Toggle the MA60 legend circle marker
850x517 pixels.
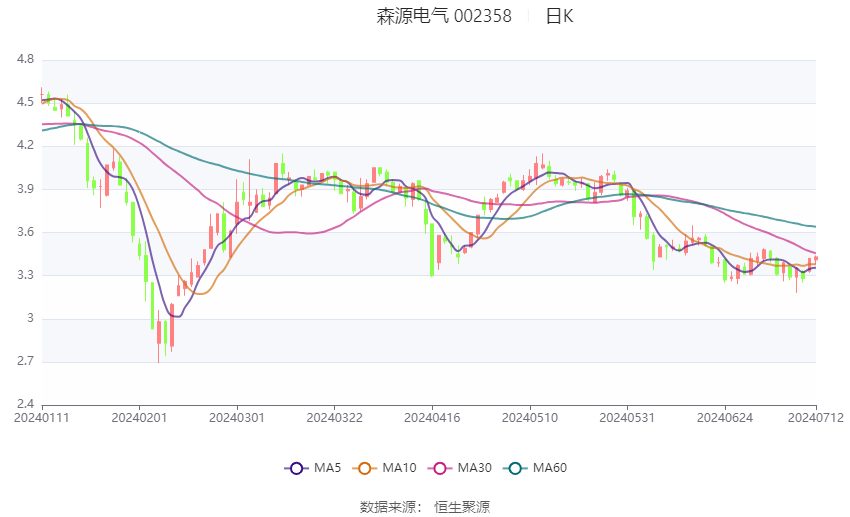pyautogui.click(x=516, y=468)
